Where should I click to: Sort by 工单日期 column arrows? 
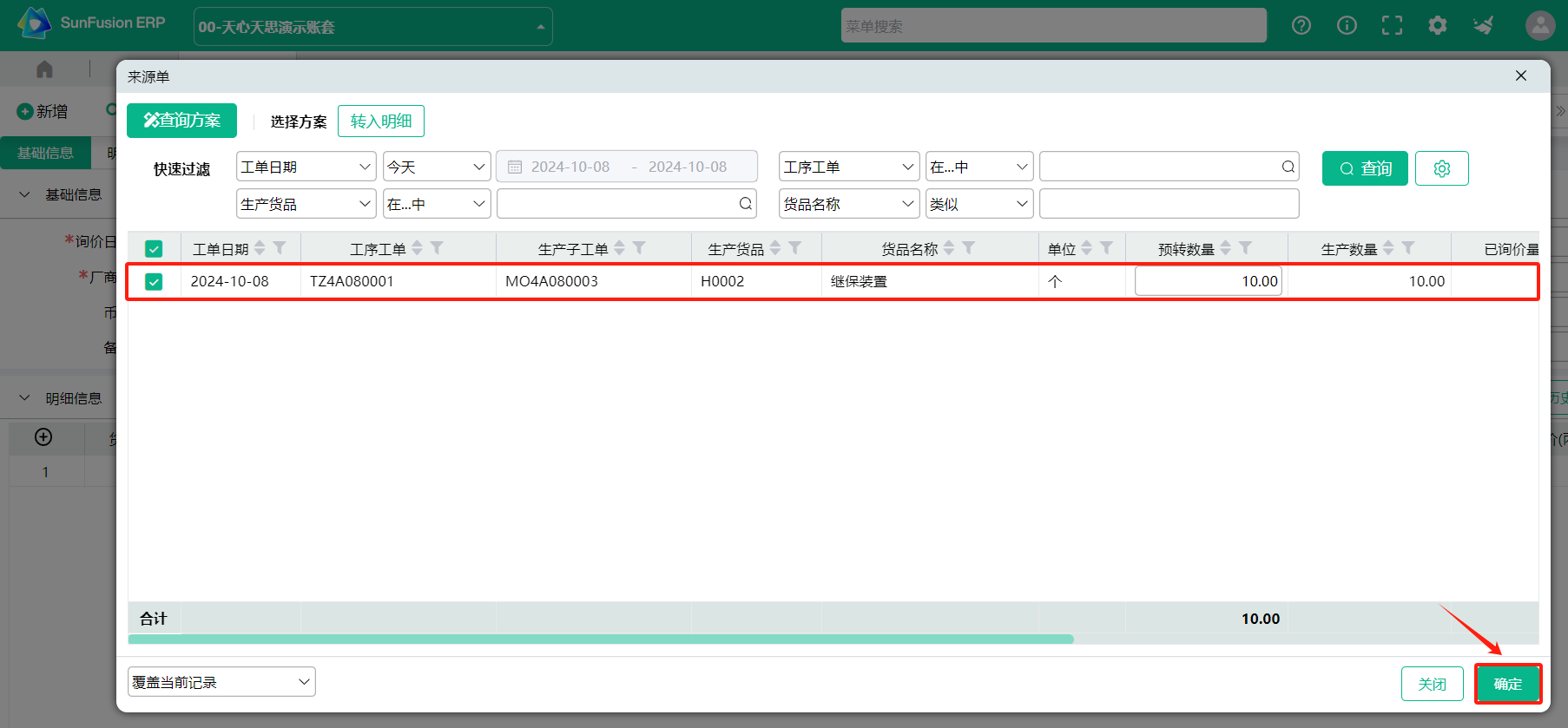tap(260, 248)
